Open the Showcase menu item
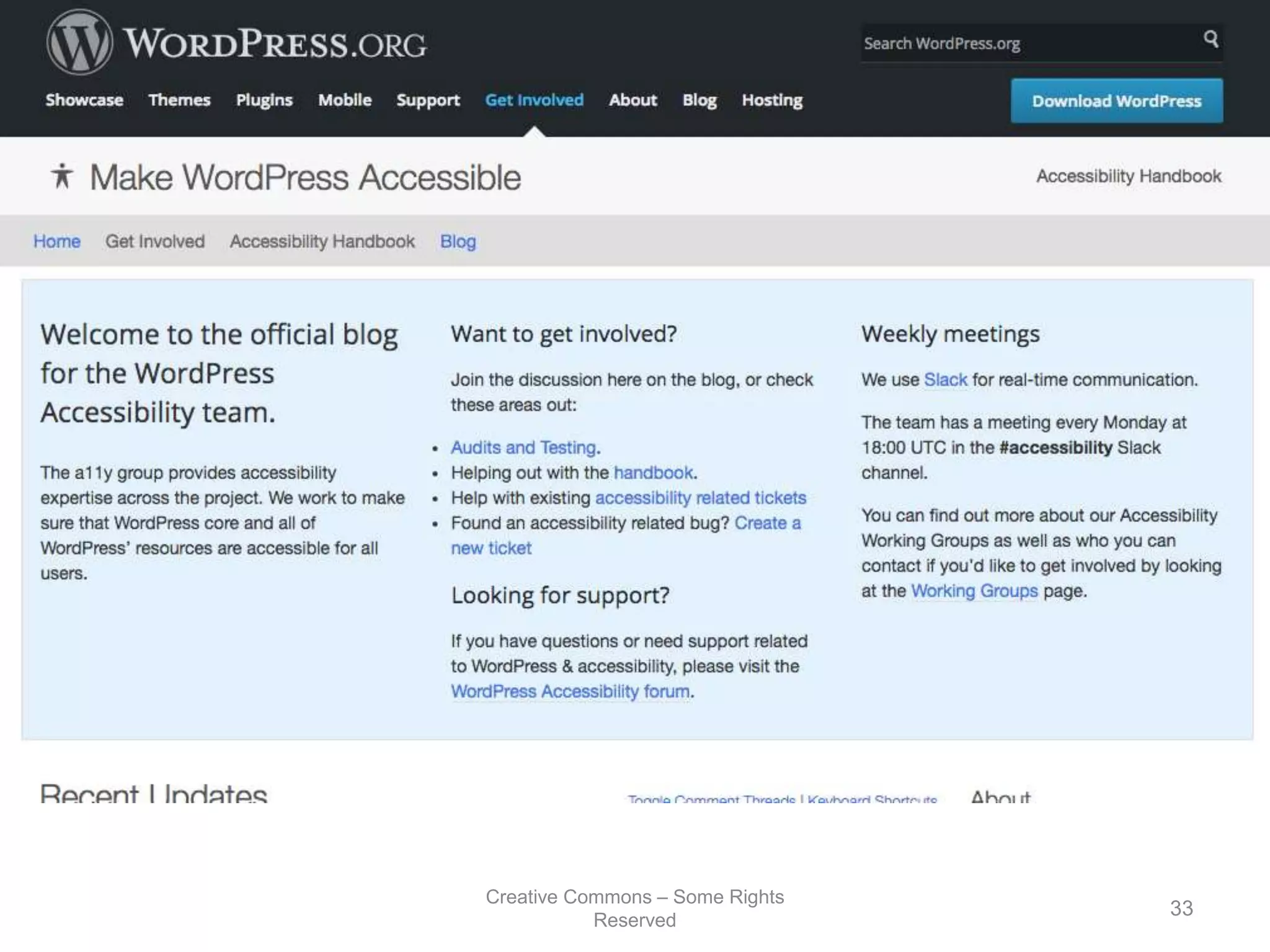This screenshot has width=1270, height=952. tap(84, 100)
